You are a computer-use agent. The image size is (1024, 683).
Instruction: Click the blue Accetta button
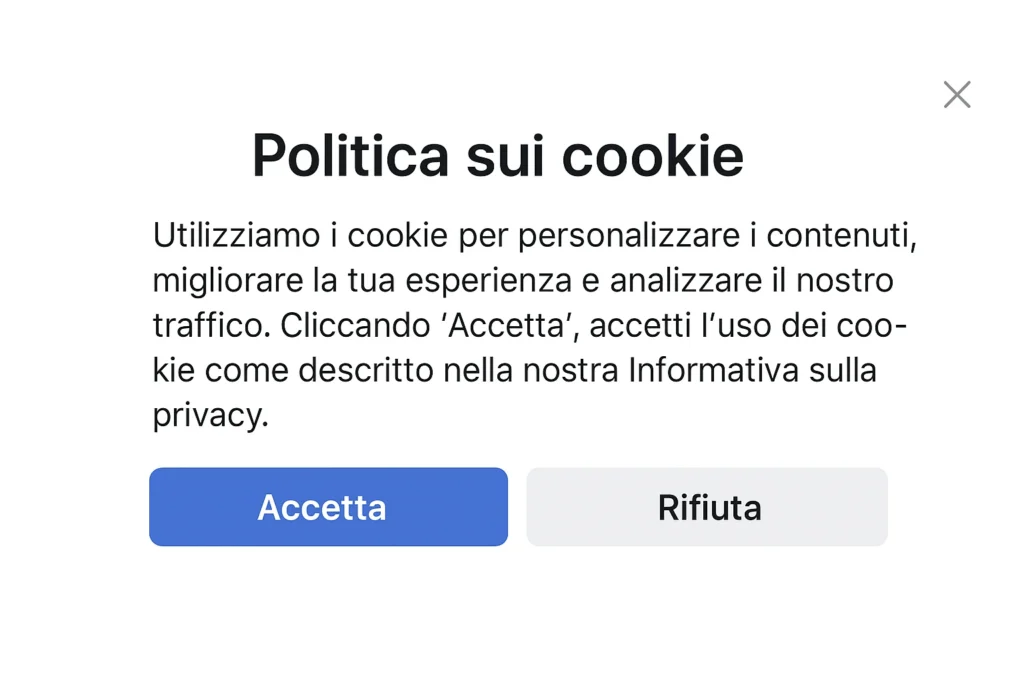coord(328,507)
